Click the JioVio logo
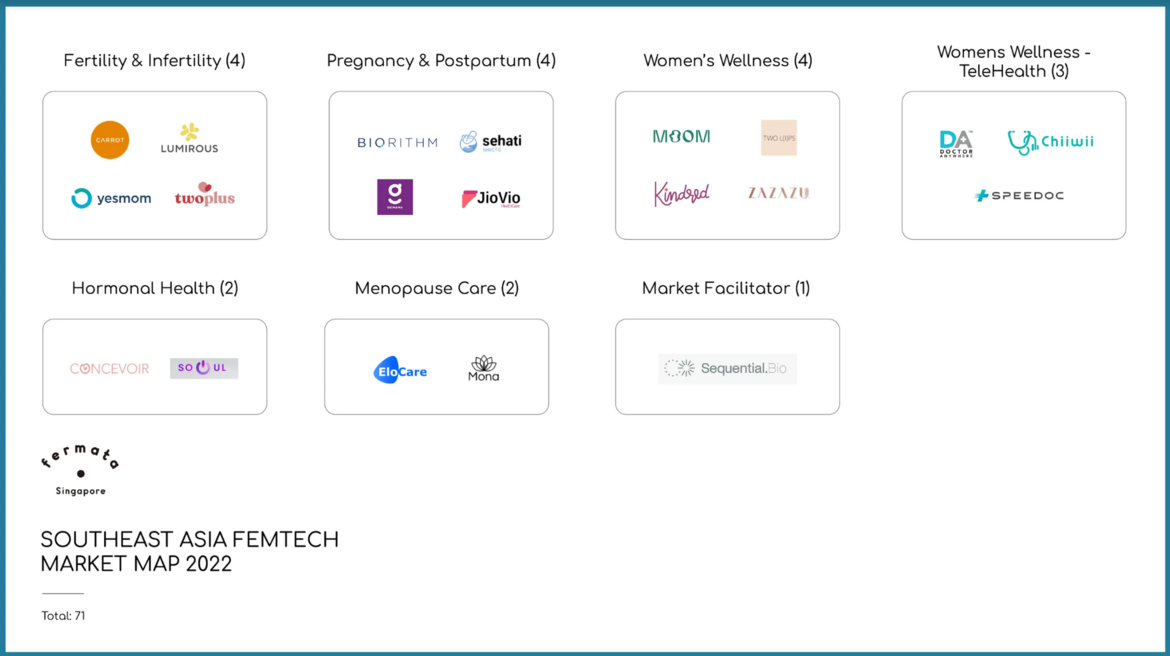Viewport: 1170px width, 656px height. point(490,198)
